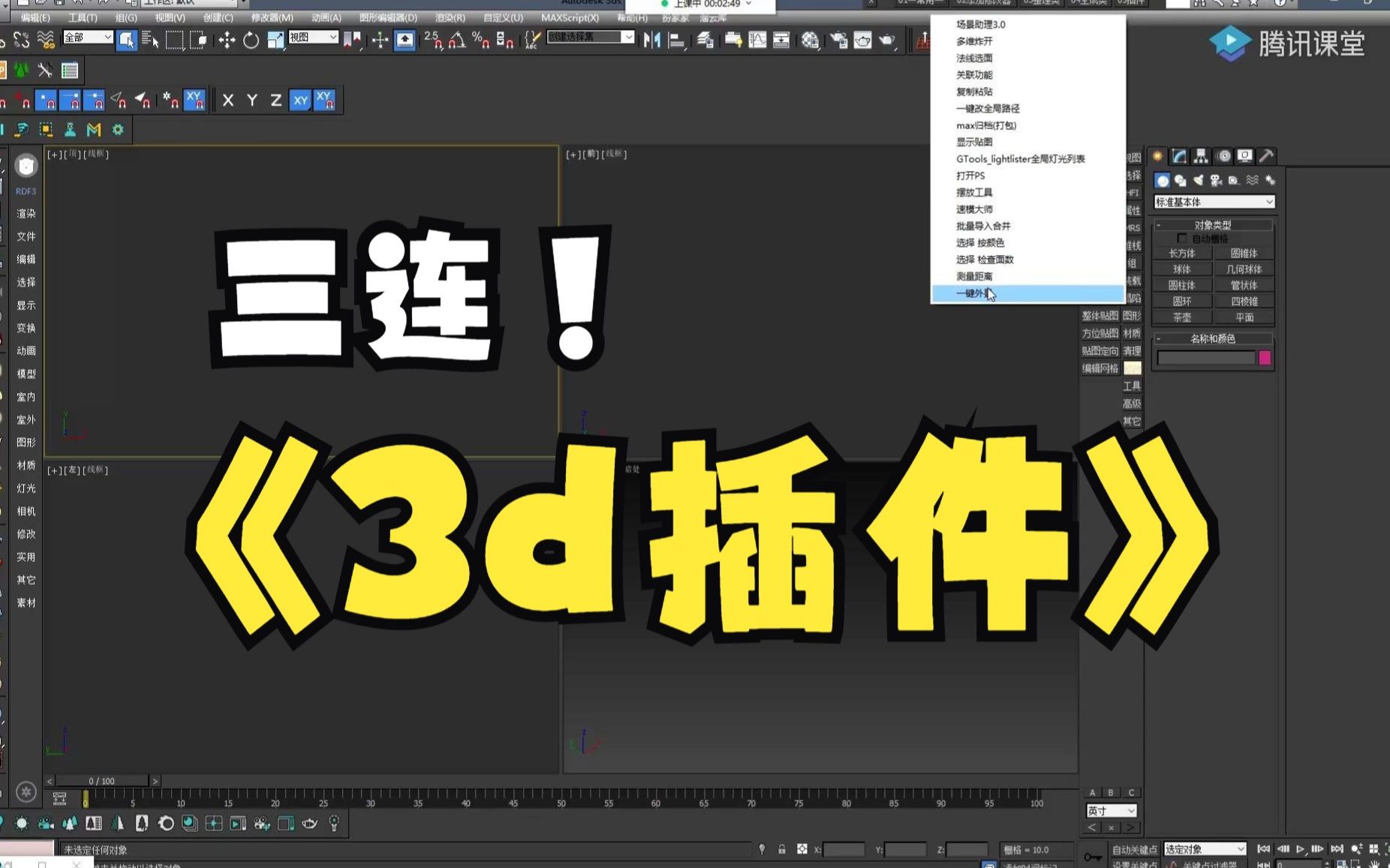Enable Z axis constraint

276,100
